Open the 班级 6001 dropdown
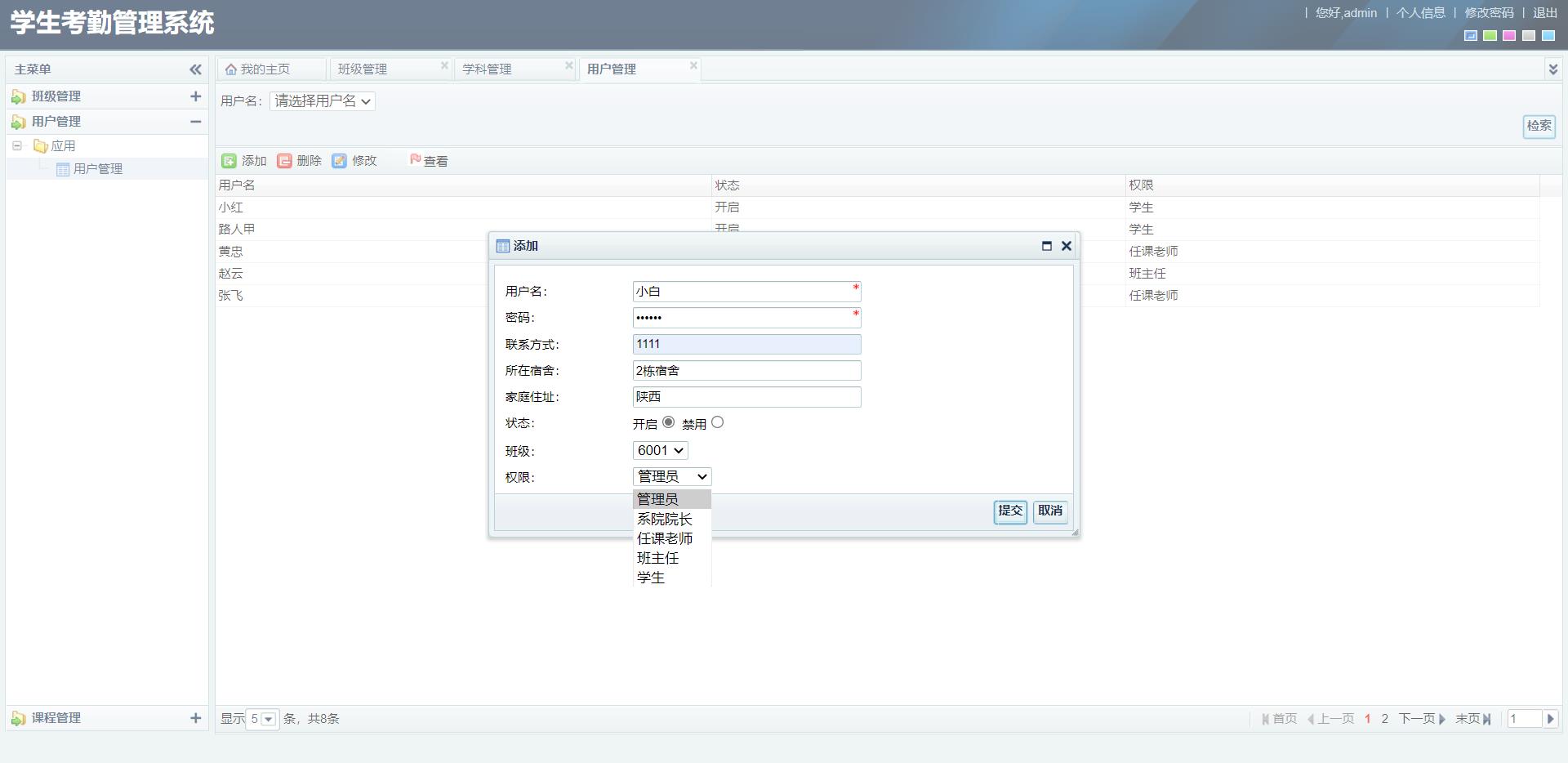 tap(661, 451)
